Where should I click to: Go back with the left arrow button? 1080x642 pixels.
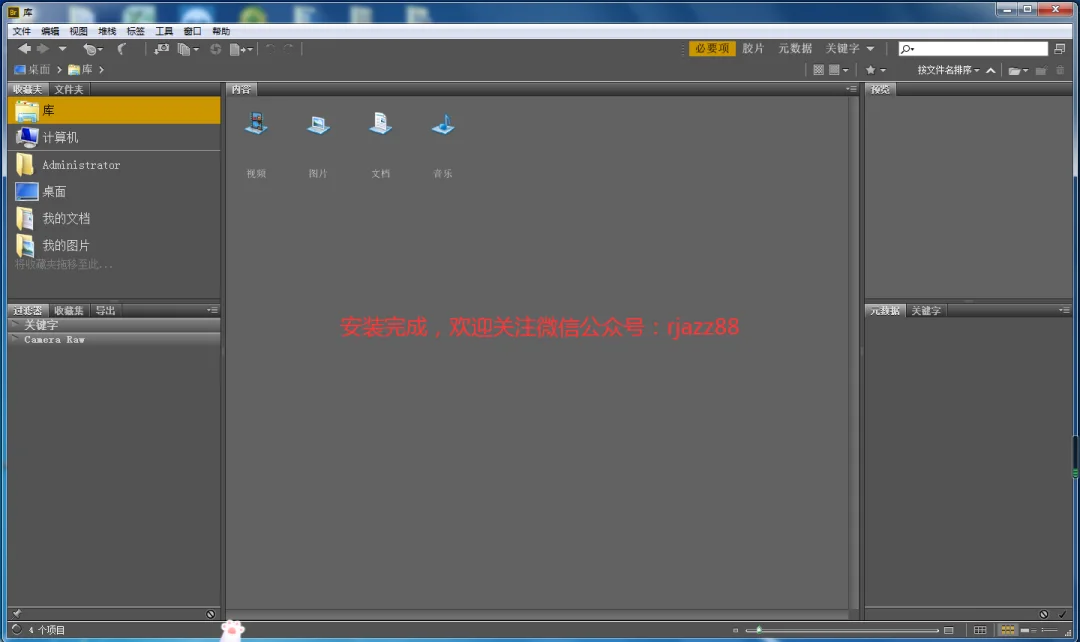click(x=24, y=48)
